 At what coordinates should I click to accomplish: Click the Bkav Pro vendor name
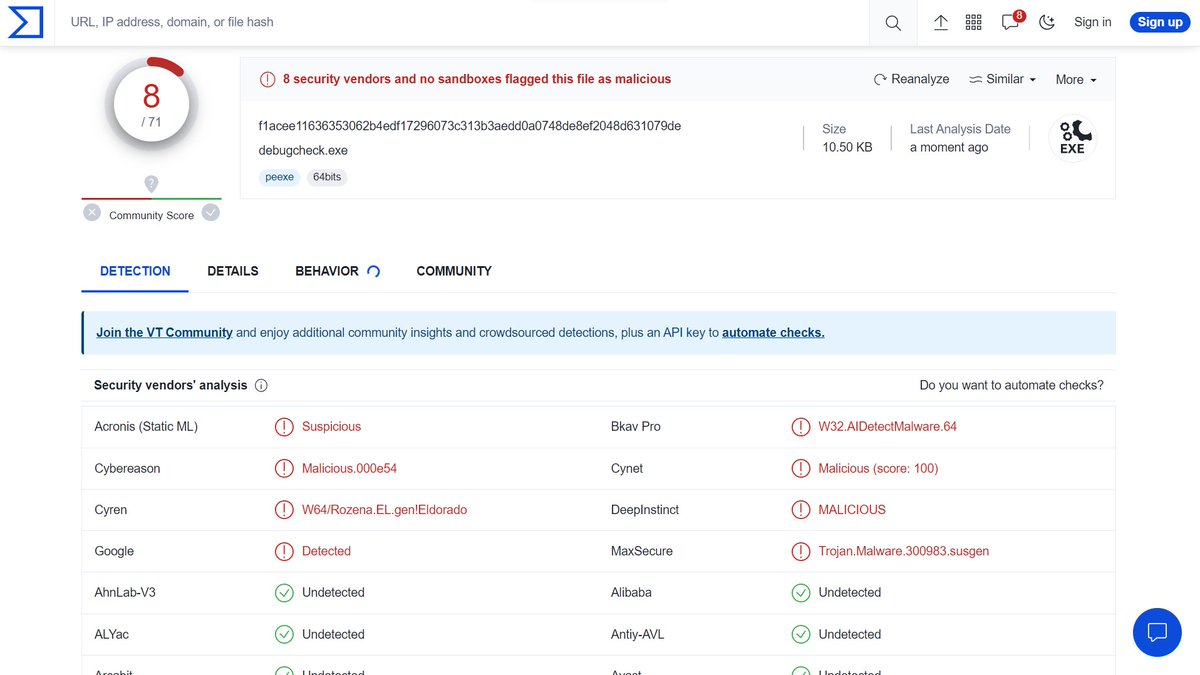tap(636, 426)
